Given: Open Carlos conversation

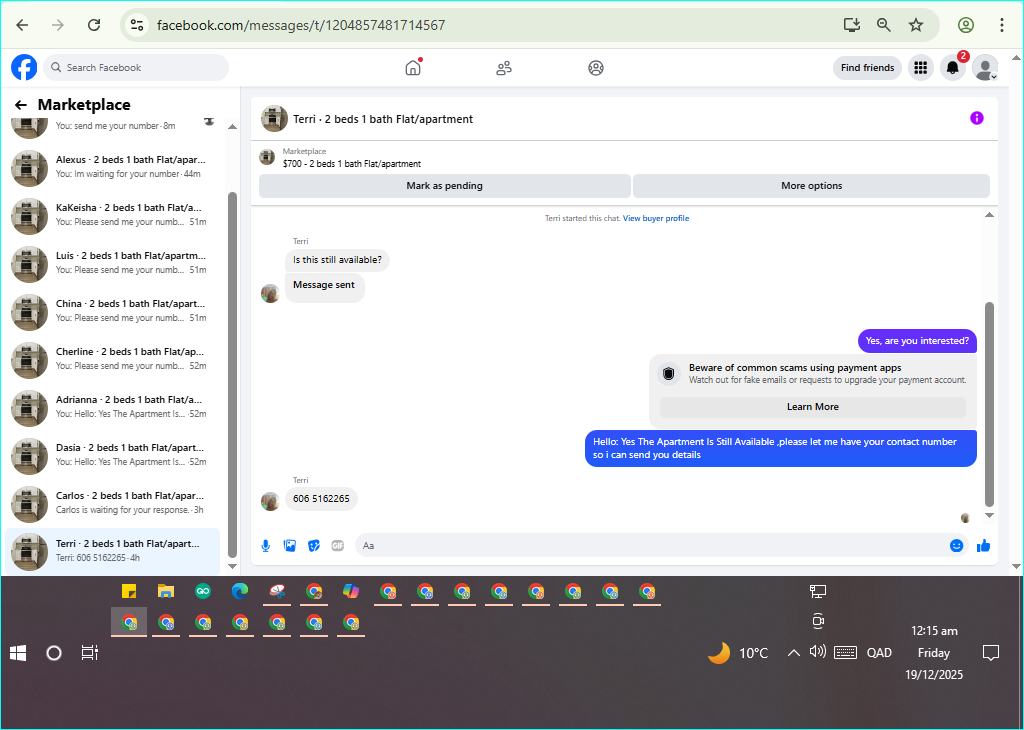Looking at the screenshot, I should tap(114, 503).
